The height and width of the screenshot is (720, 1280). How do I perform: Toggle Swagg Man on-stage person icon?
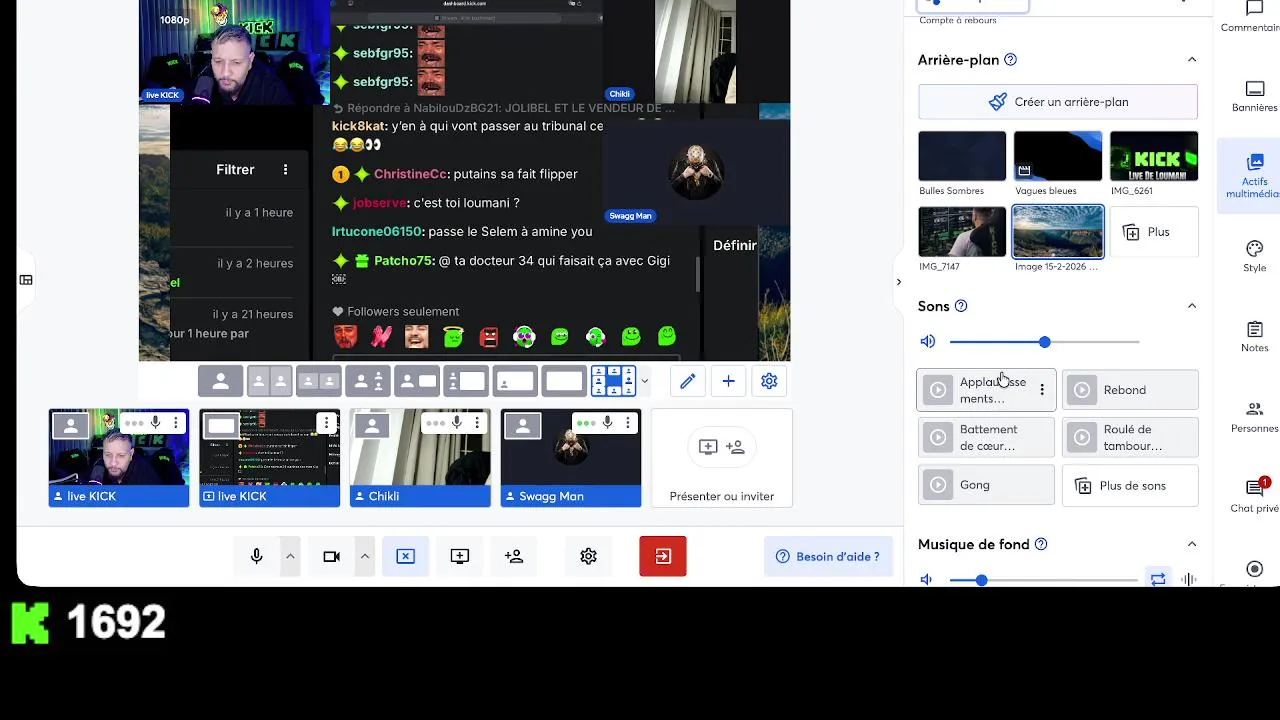[522, 427]
